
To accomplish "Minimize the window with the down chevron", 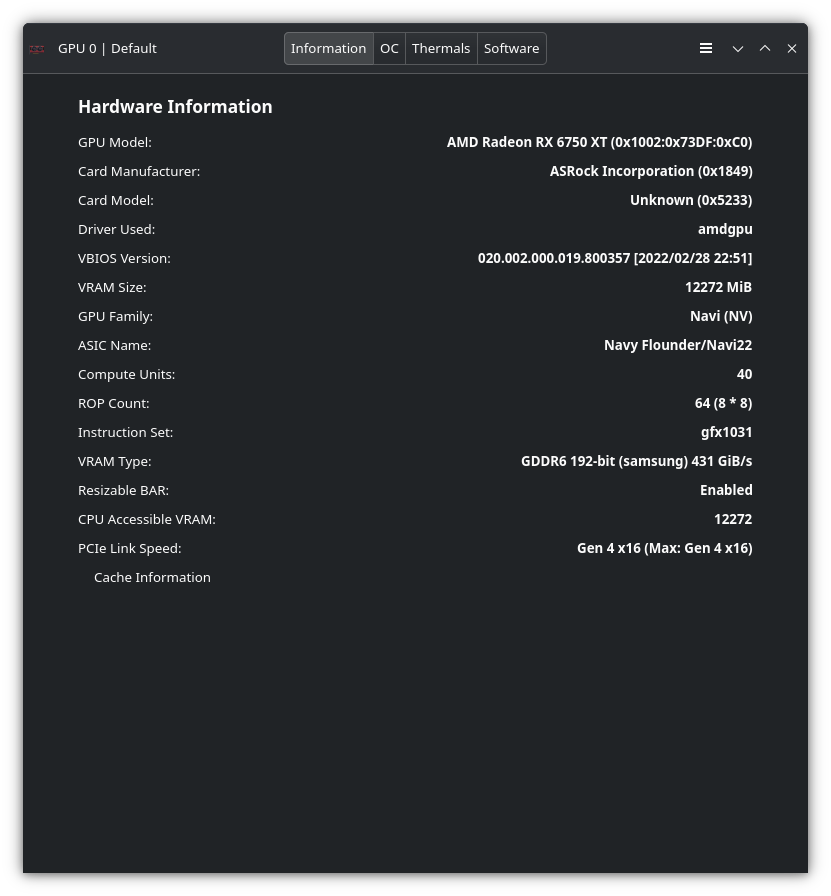I will [738, 48].
